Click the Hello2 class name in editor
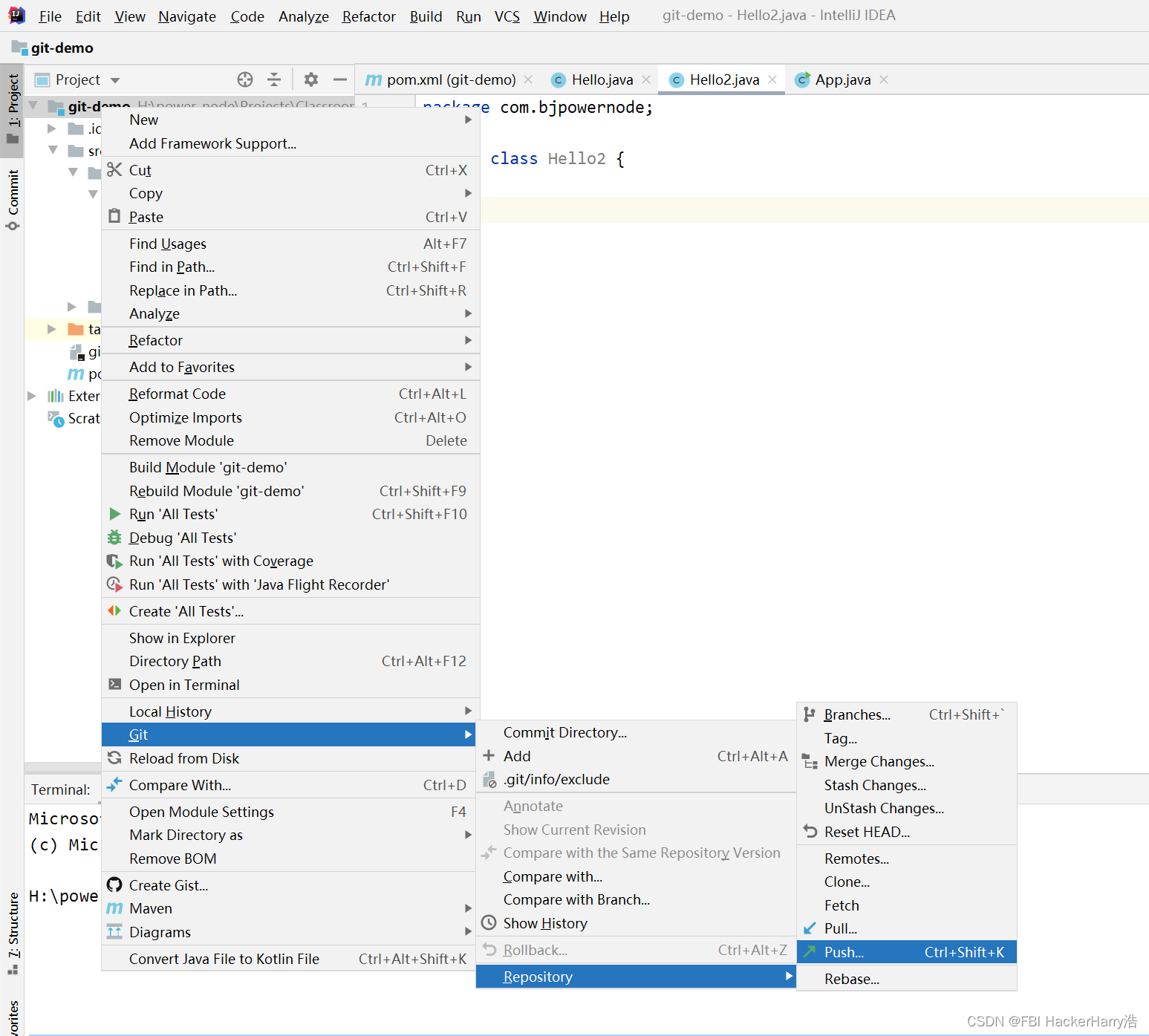 tap(577, 158)
